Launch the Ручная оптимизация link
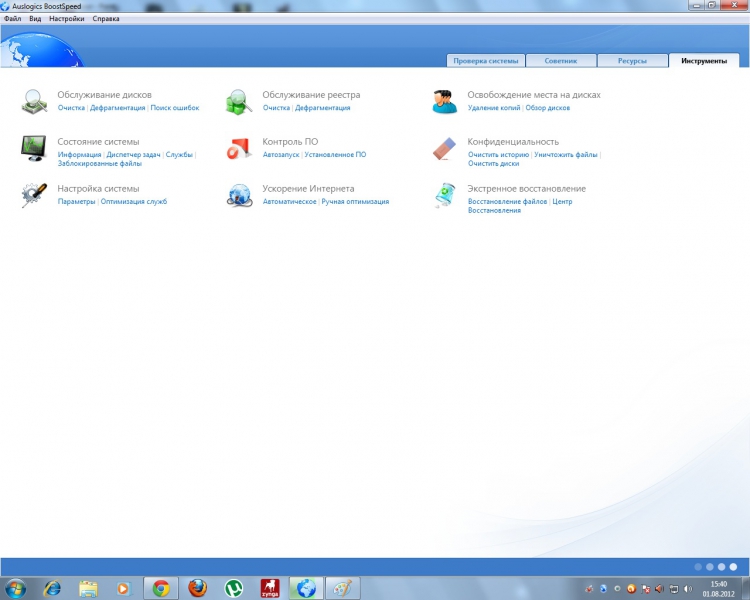This screenshot has height=600, width=750. point(355,202)
